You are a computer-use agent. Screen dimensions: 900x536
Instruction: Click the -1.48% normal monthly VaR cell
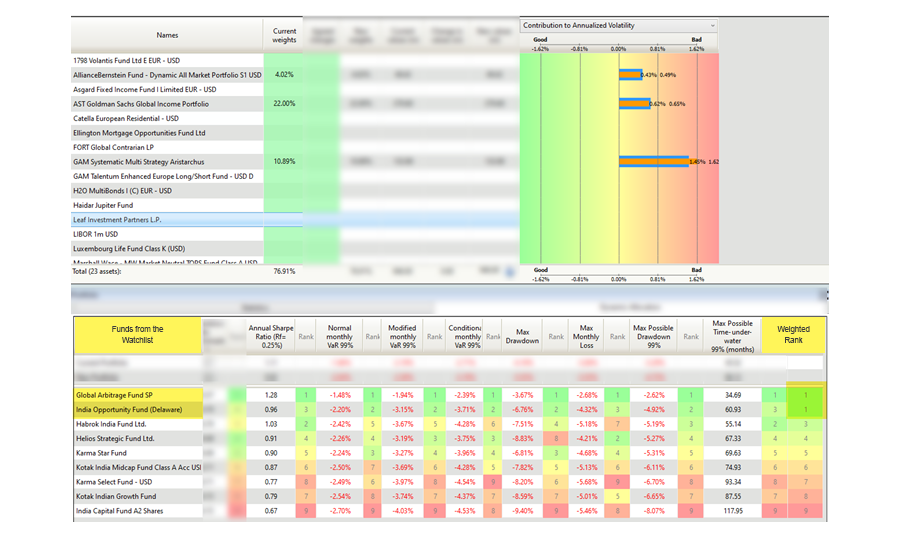[x=340, y=395]
